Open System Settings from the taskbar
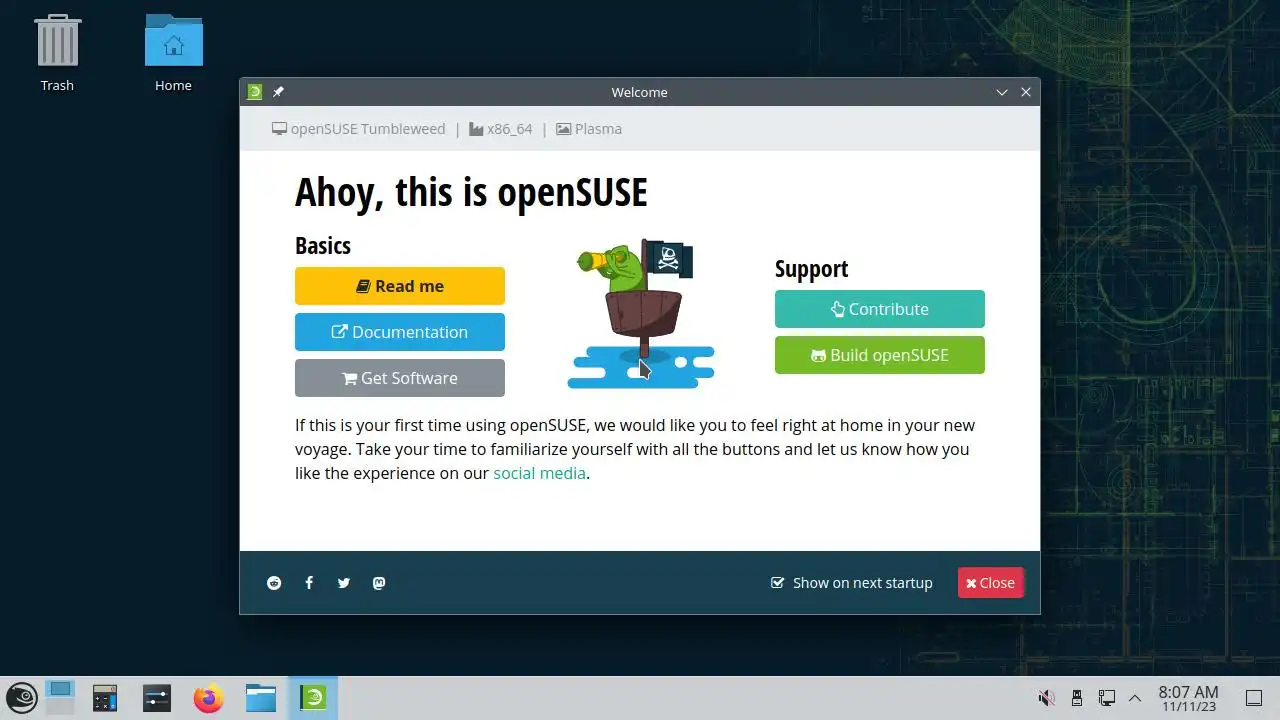 tap(157, 698)
